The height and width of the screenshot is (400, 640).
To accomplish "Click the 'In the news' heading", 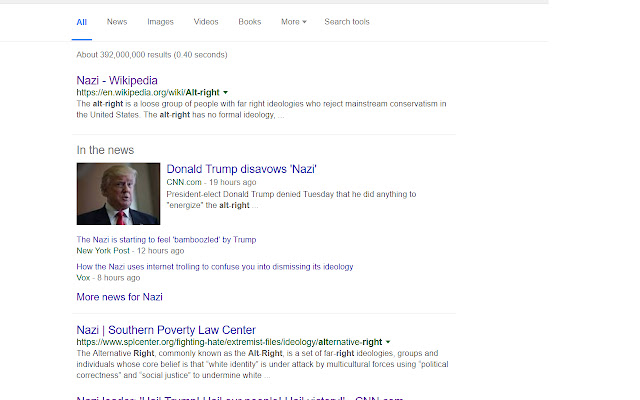I will tap(105, 150).
